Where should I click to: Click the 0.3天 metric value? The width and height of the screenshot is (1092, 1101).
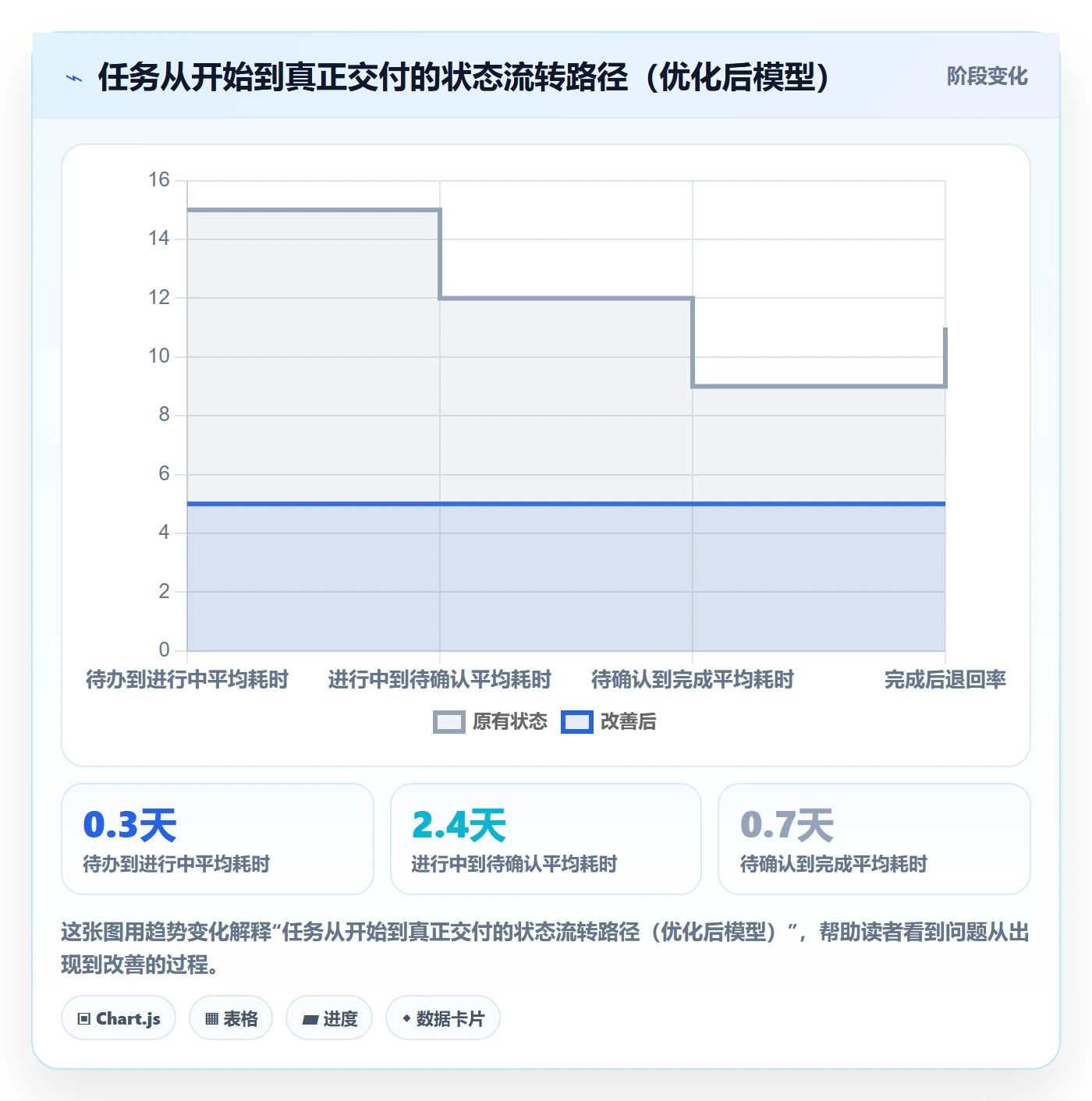click(130, 826)
